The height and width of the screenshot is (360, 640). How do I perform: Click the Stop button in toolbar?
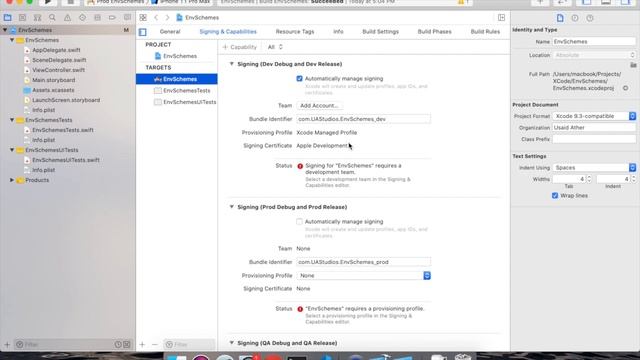point(70,2)
